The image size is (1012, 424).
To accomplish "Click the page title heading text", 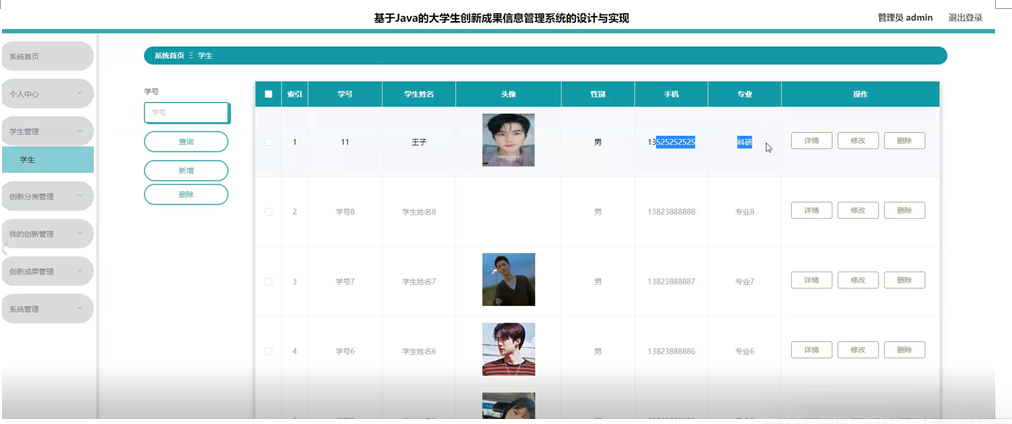I will click(501, 18).
